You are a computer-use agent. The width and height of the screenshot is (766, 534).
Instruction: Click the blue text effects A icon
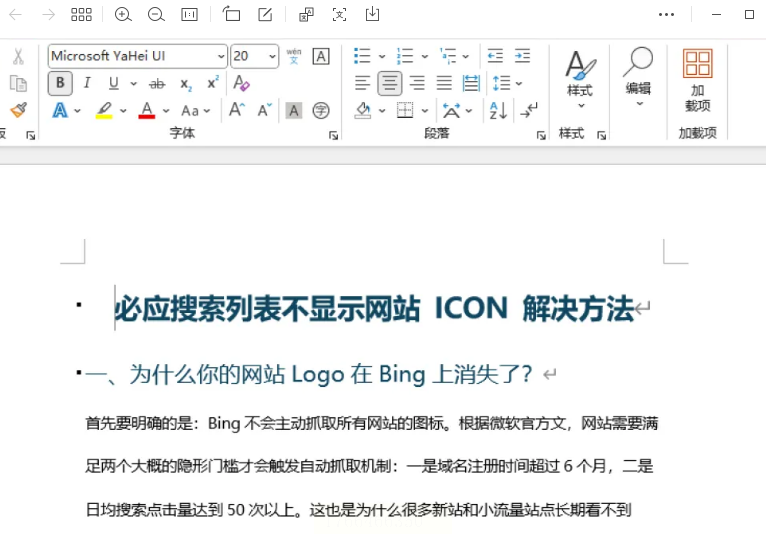click(60, 110)
